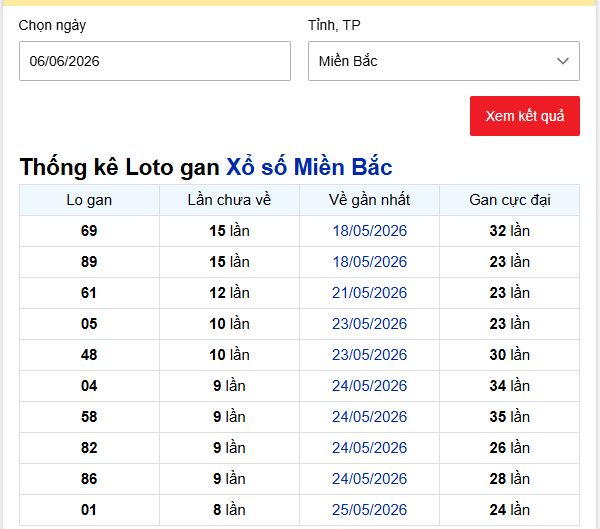Select lo gan number 89
Viewport: 600px width, 529px height.
tap(89, 262)
